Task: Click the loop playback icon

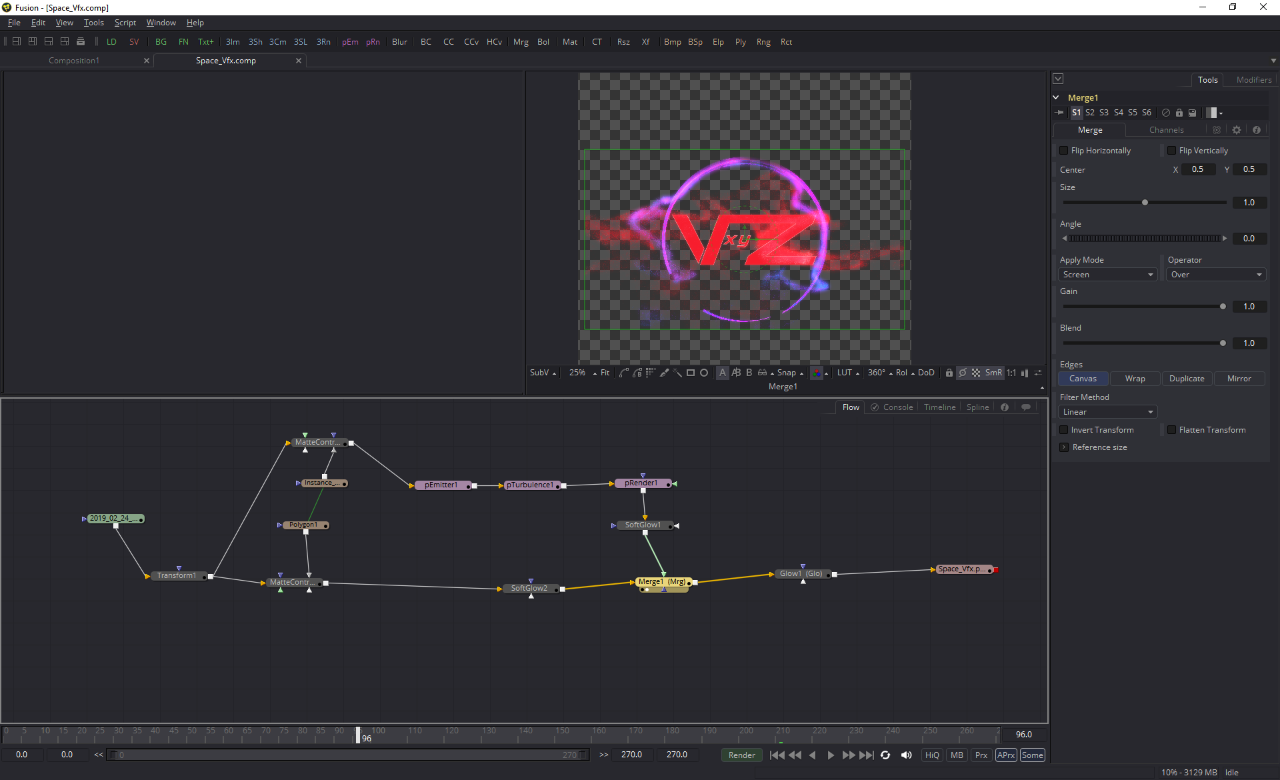Action: click(x=885, y=755)
